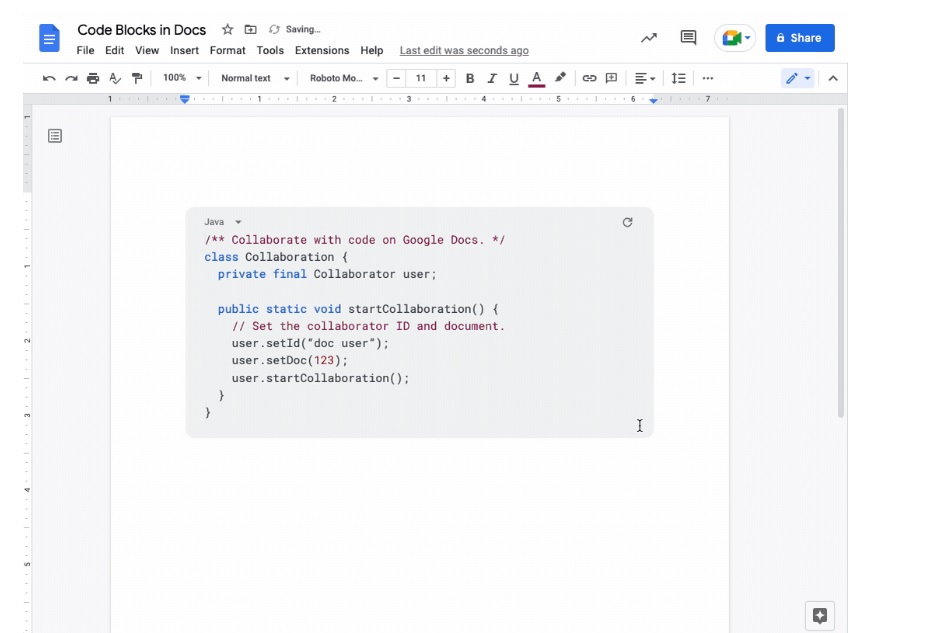Screen dimensions: 935x633
Task: Show the document outline
Action: (55, 136)
